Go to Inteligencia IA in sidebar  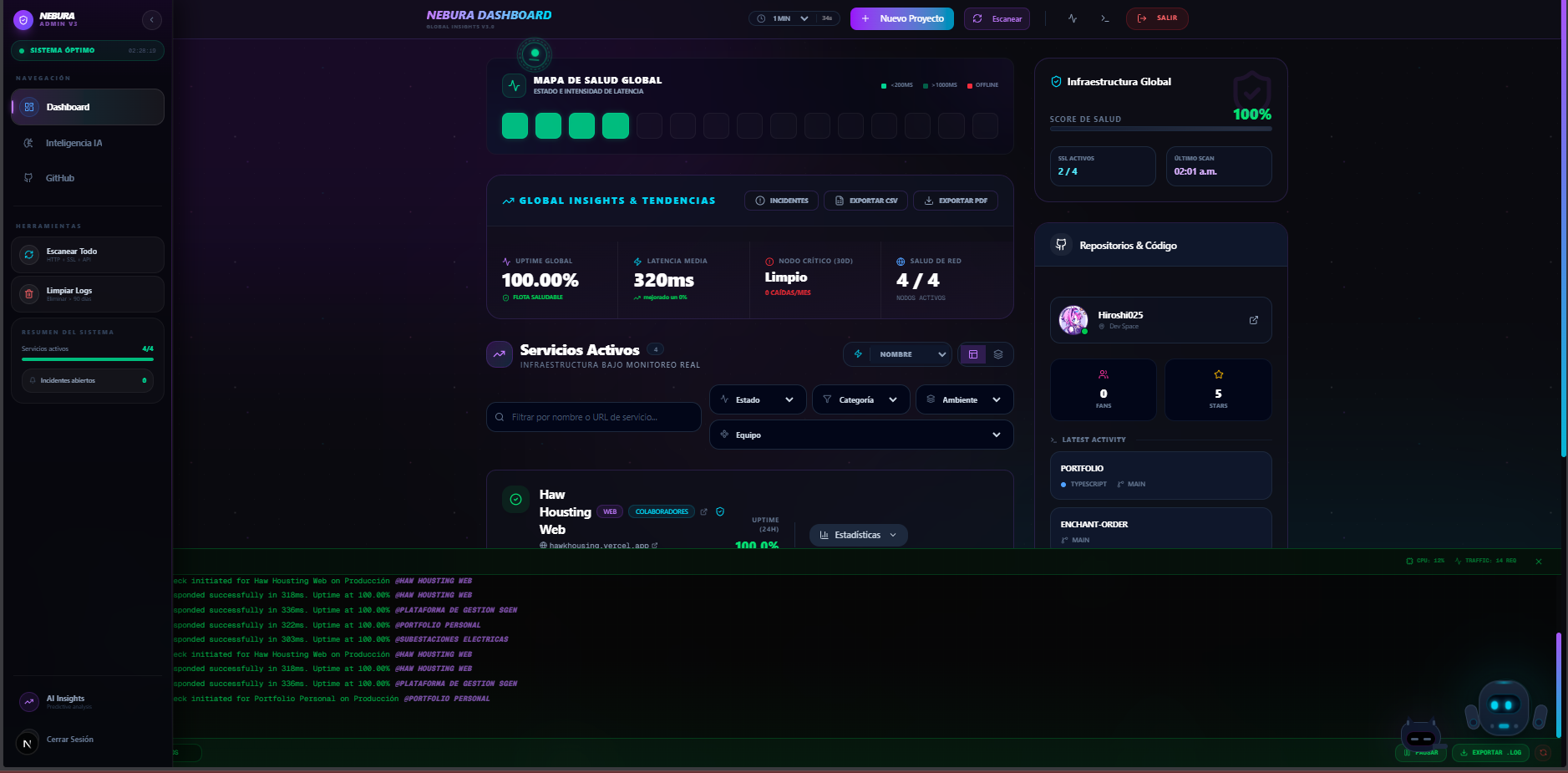tap(74, 143)
